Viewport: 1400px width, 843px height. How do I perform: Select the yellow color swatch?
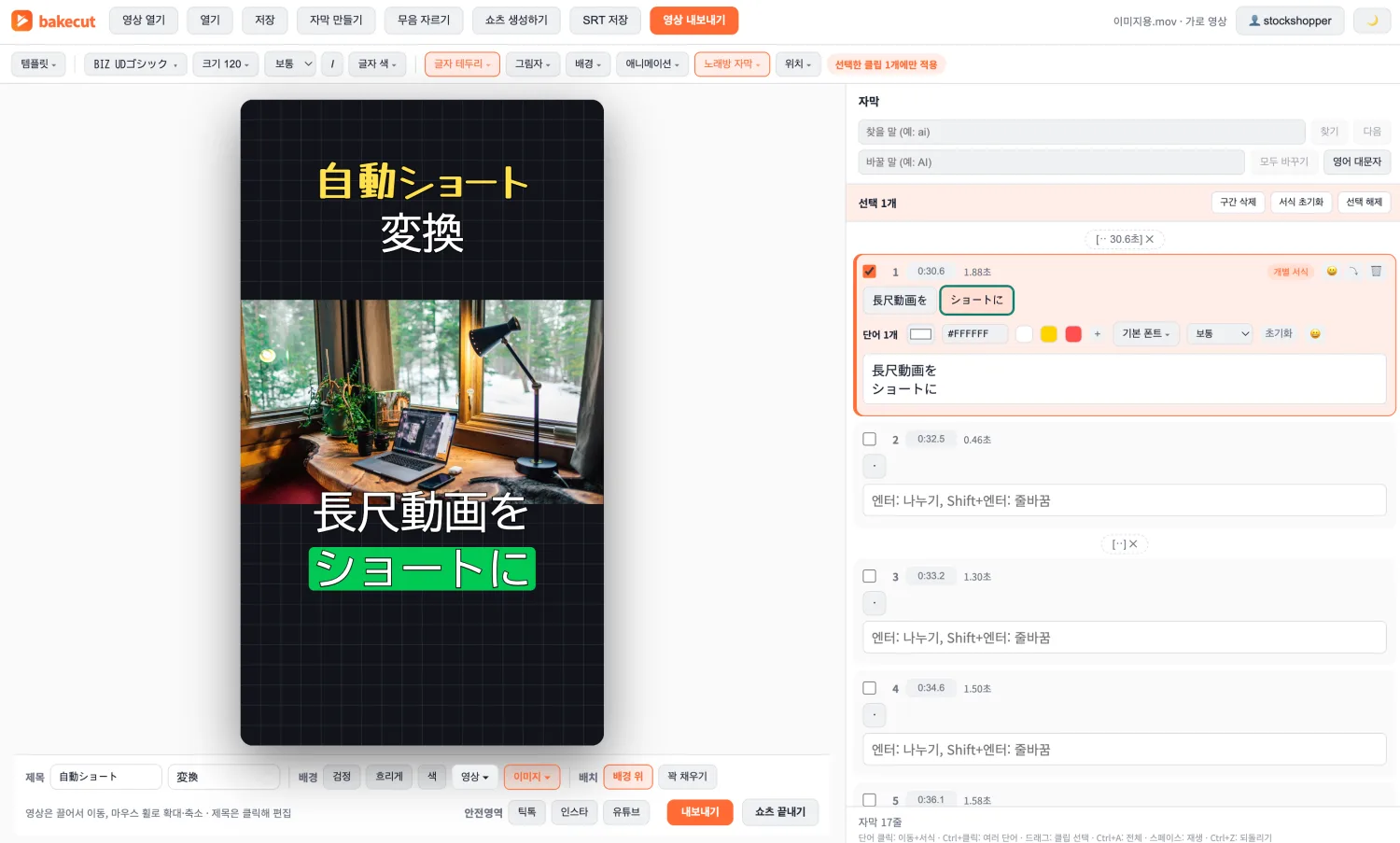click(1049, 334)
